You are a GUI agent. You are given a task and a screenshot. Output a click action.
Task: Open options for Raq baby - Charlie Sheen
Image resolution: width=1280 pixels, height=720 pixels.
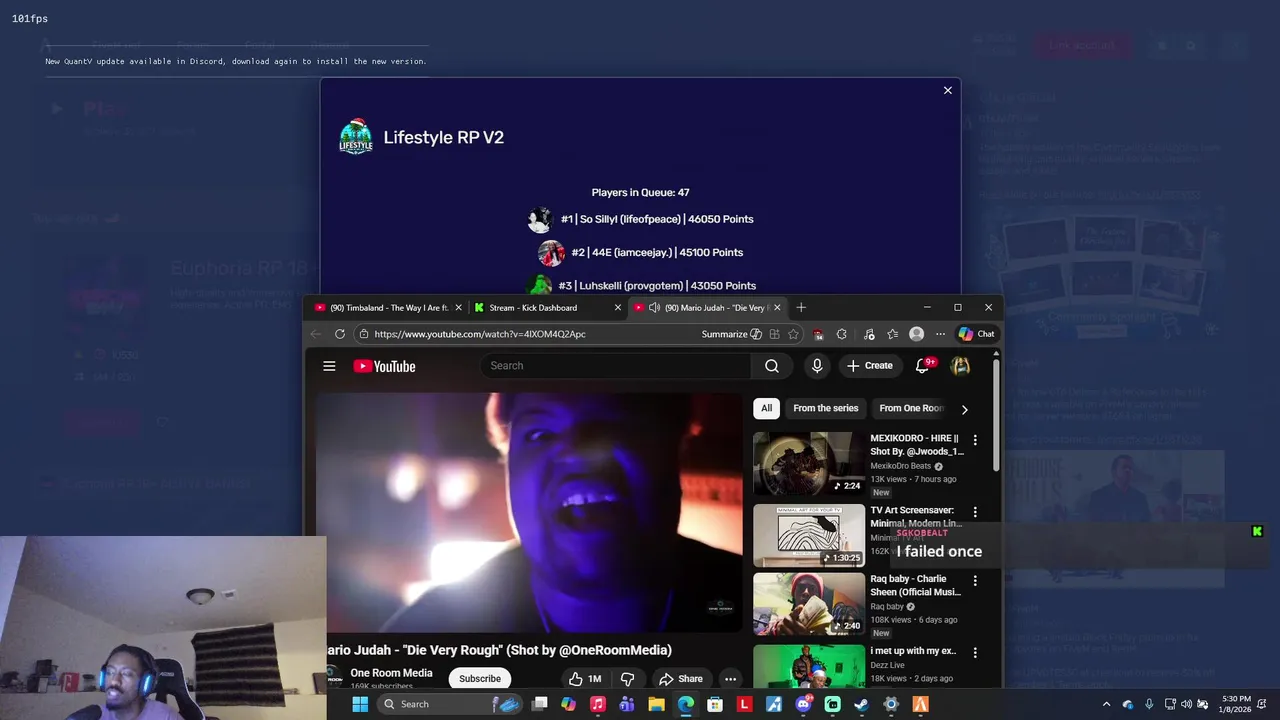point(975,580)
